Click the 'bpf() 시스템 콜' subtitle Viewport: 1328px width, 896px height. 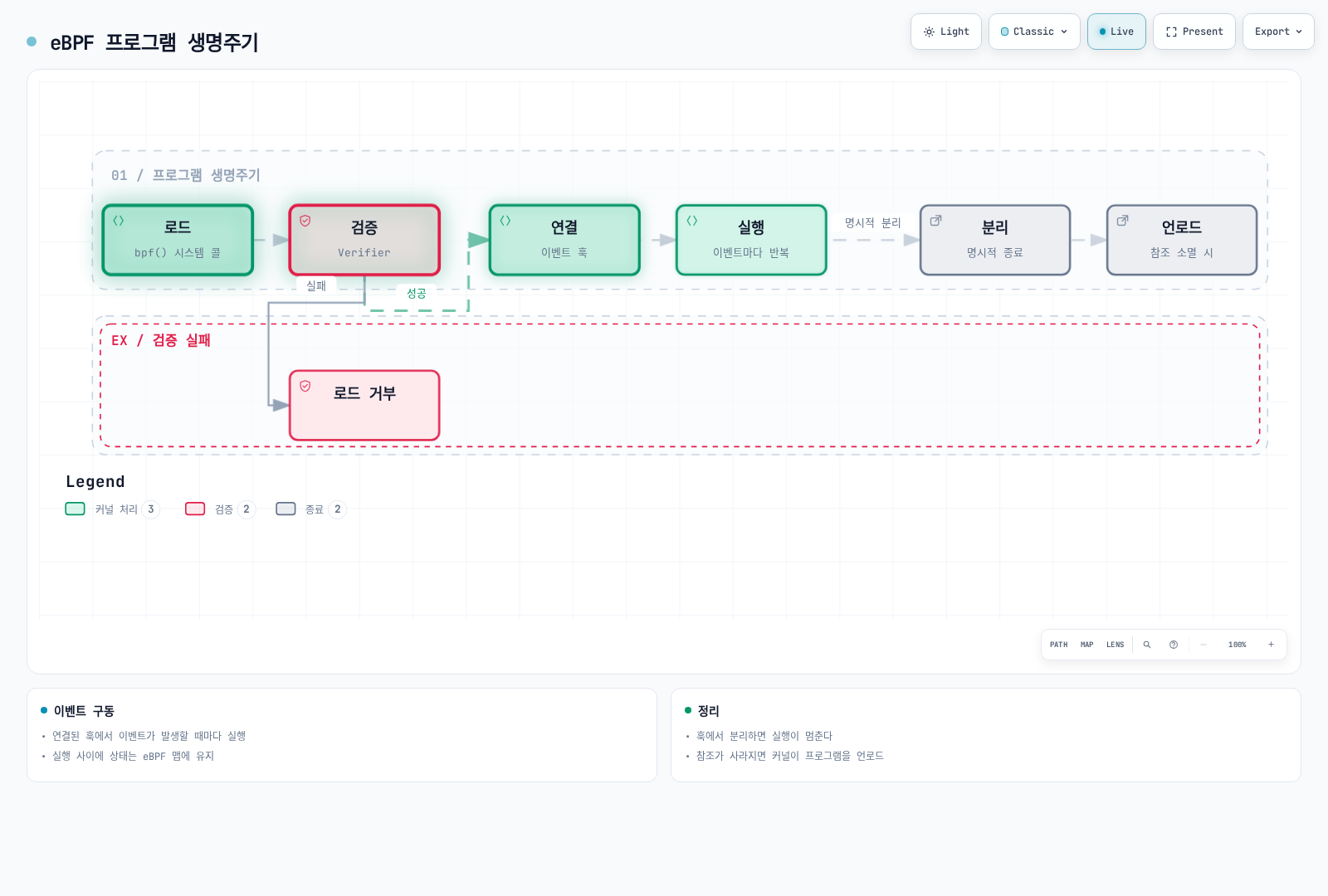[178, 253]
